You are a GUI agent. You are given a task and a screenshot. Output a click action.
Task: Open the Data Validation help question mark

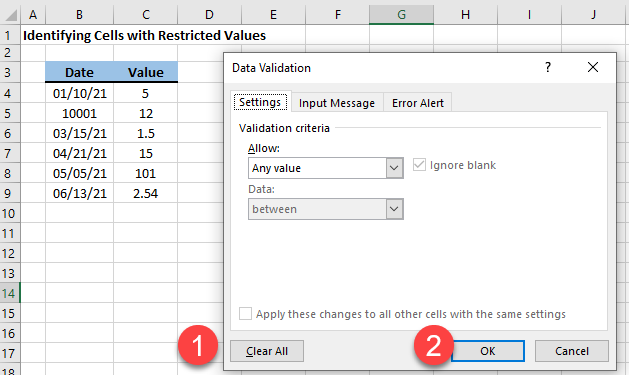tap(548, 67)
